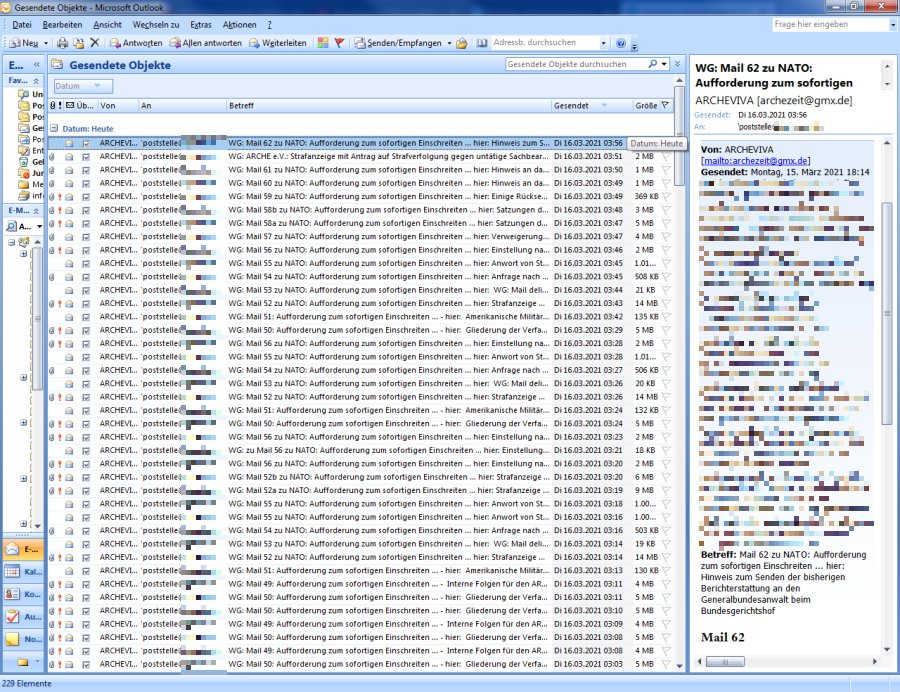
Task: Click the message list vertical scrollbar thumb
Action: point(680,136)
